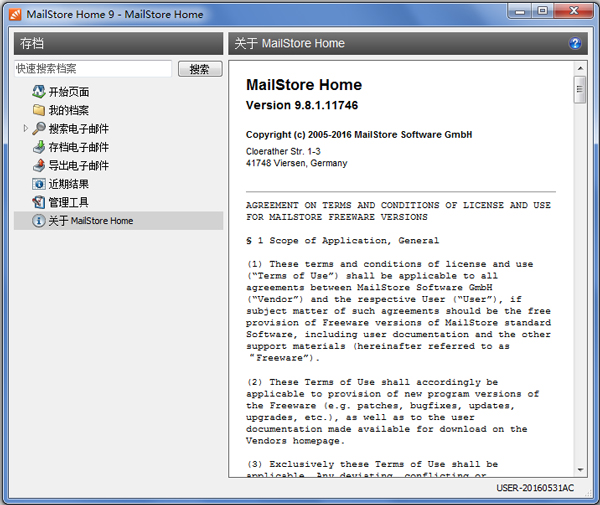Open 近期结果 recent results icon
Image resolution: width=600 pixels, height=505 pixels.
click(39, 184)
